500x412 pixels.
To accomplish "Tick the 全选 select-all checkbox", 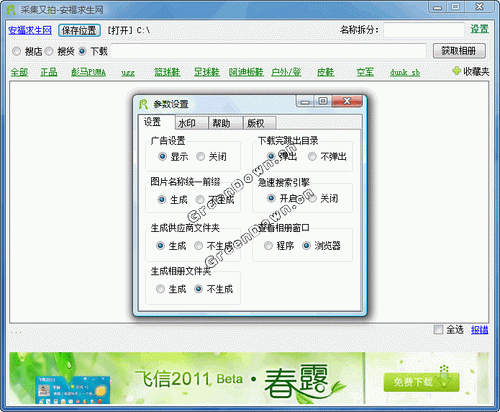I will 438,330.
